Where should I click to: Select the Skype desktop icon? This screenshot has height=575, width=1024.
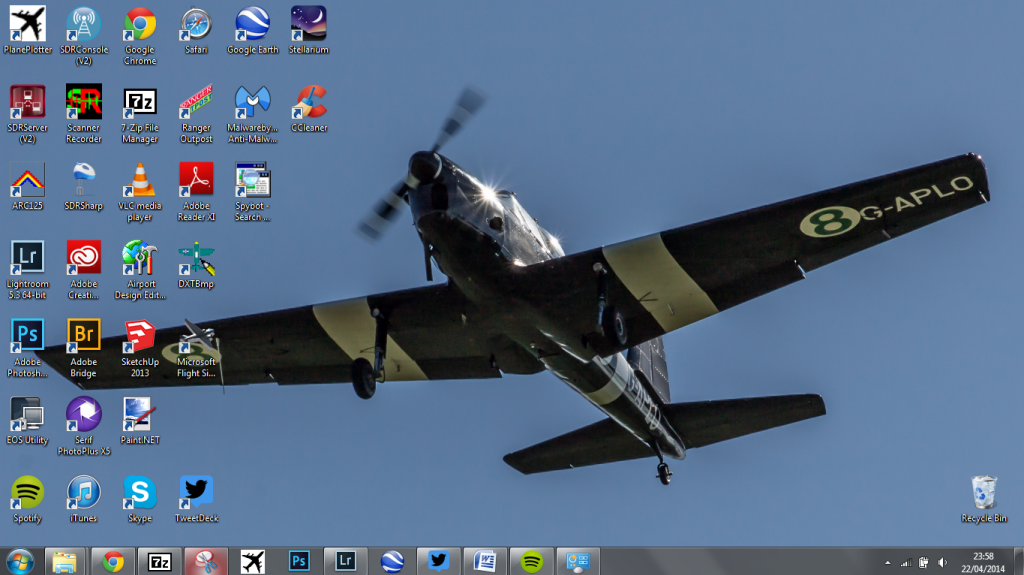coord(140,499)
